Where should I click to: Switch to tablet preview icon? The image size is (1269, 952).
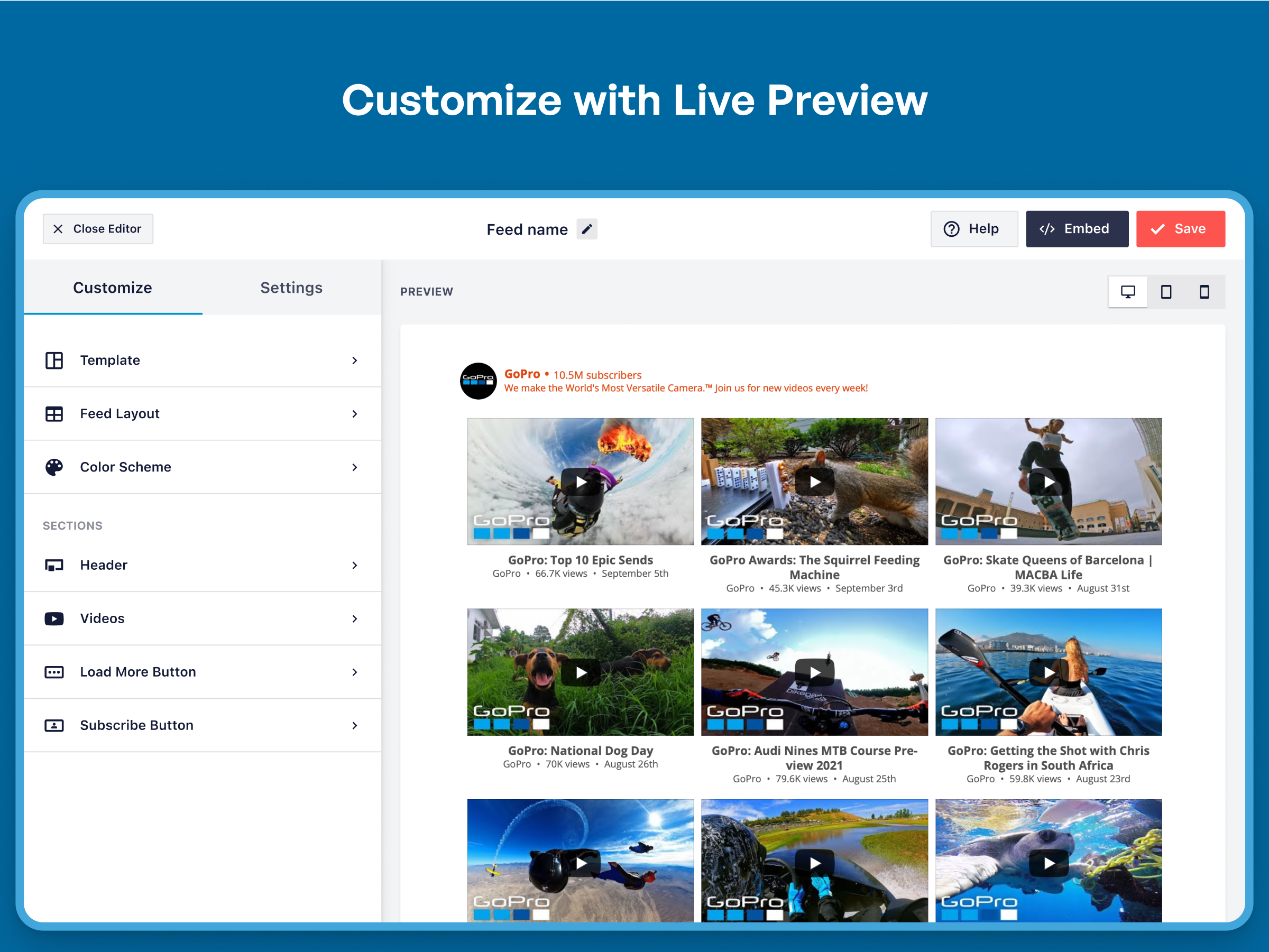point(1166,291)
